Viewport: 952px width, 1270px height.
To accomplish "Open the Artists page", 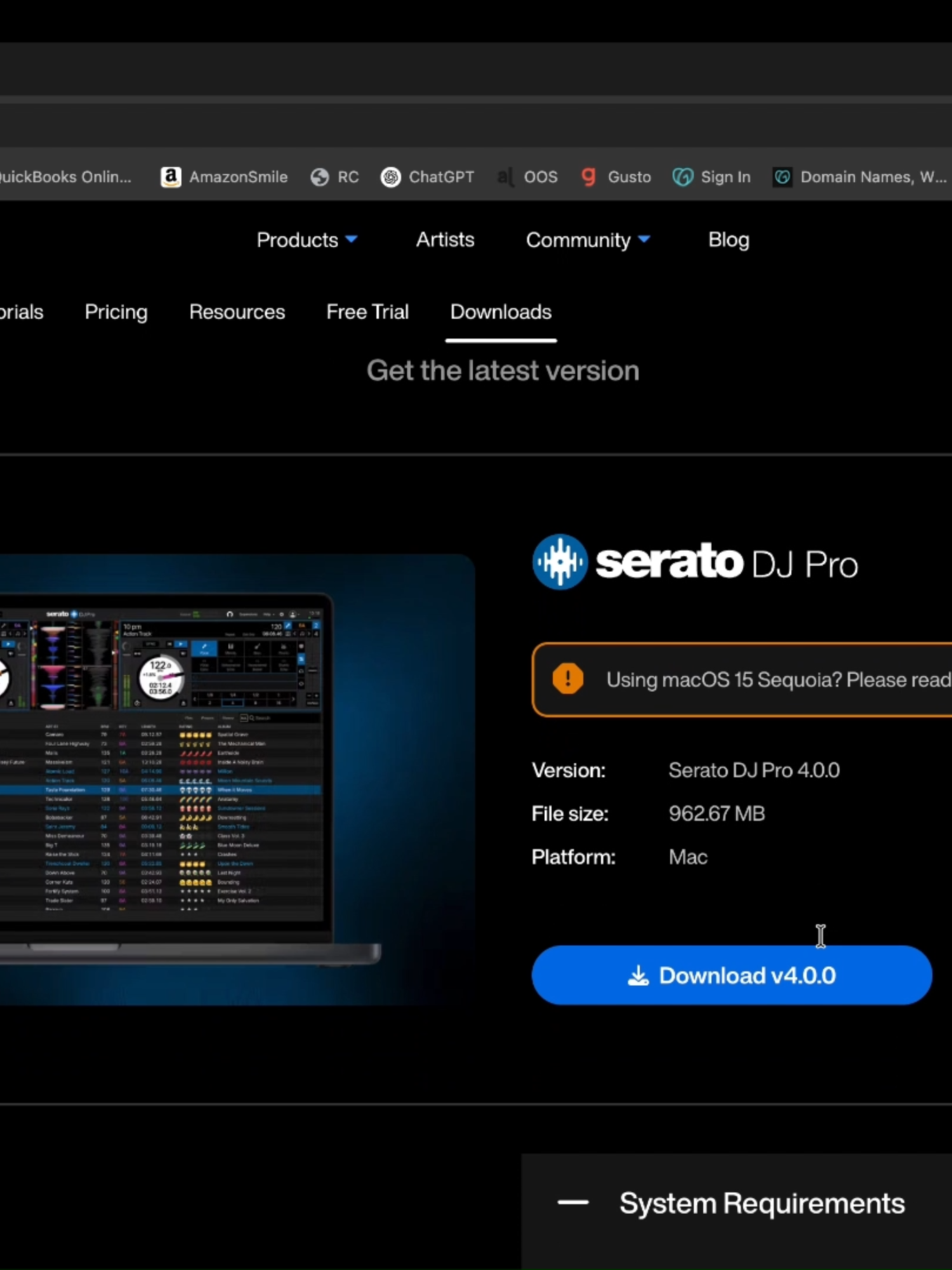I will click(x=446, y=239).
